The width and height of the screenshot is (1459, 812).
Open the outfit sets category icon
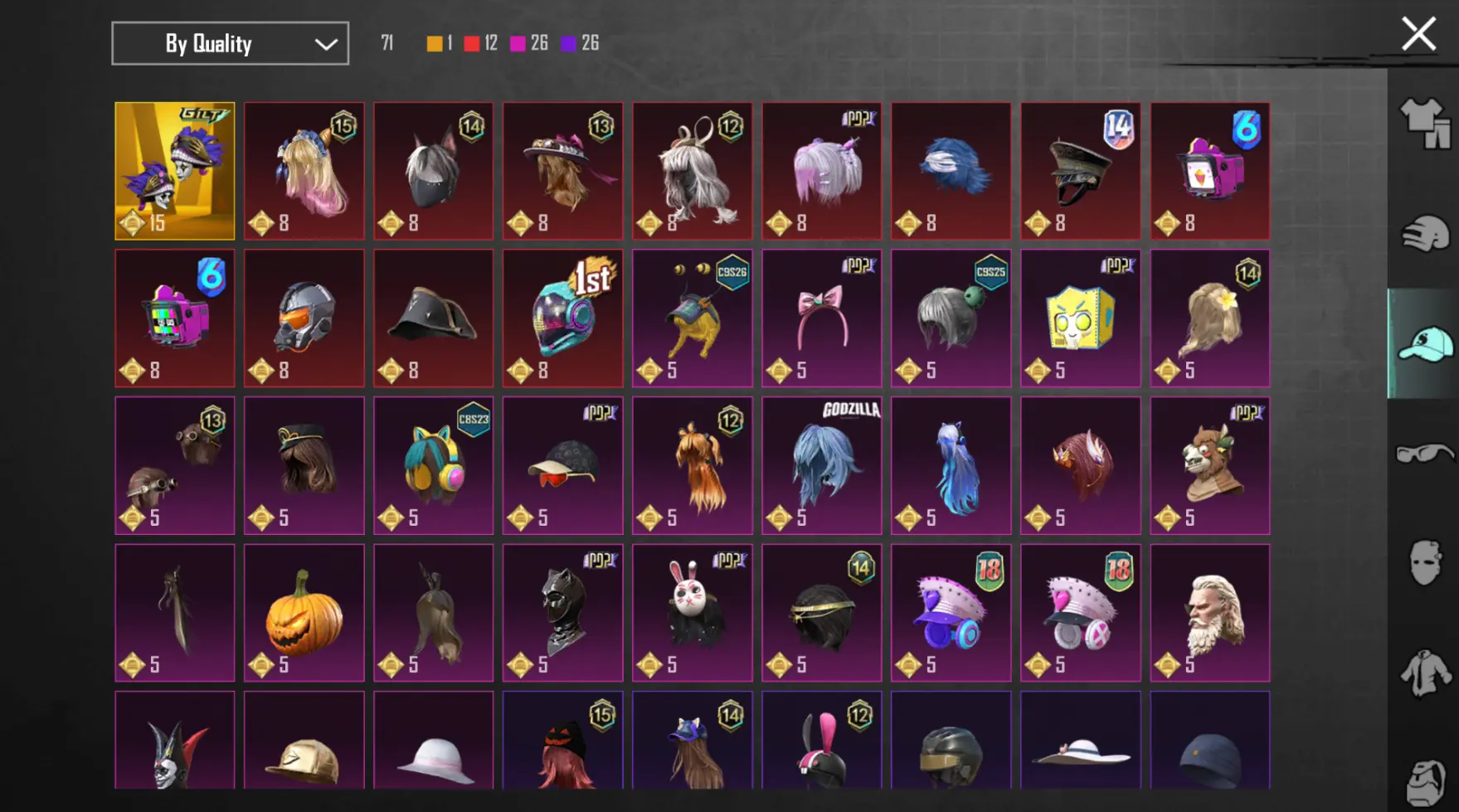[1425, 124]
